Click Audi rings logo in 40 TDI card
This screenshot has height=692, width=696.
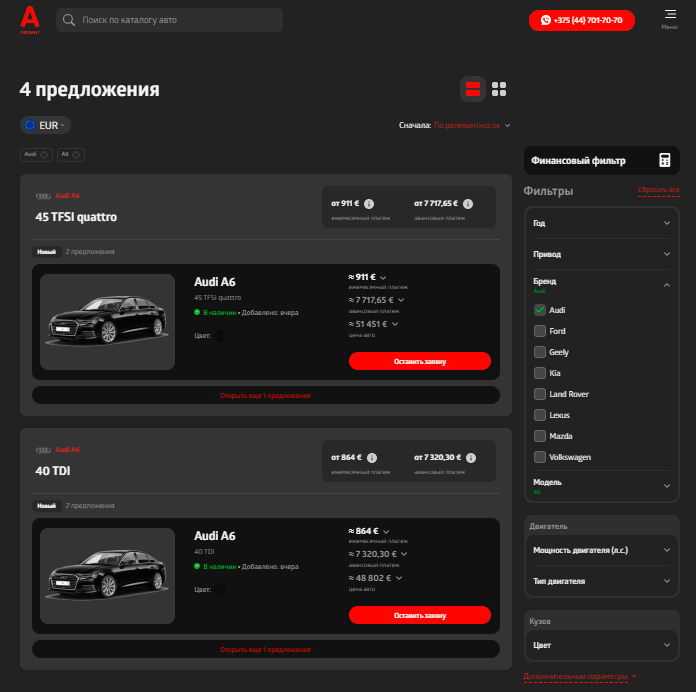(x=43, y=450)
